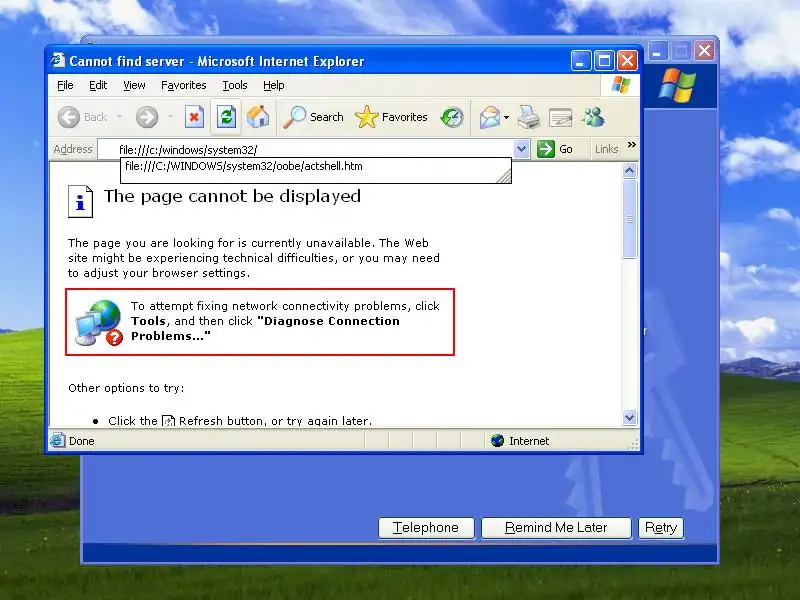Screen dimensions: 800x600
Task: Open the Help menu
Action: tap(273, 85)
